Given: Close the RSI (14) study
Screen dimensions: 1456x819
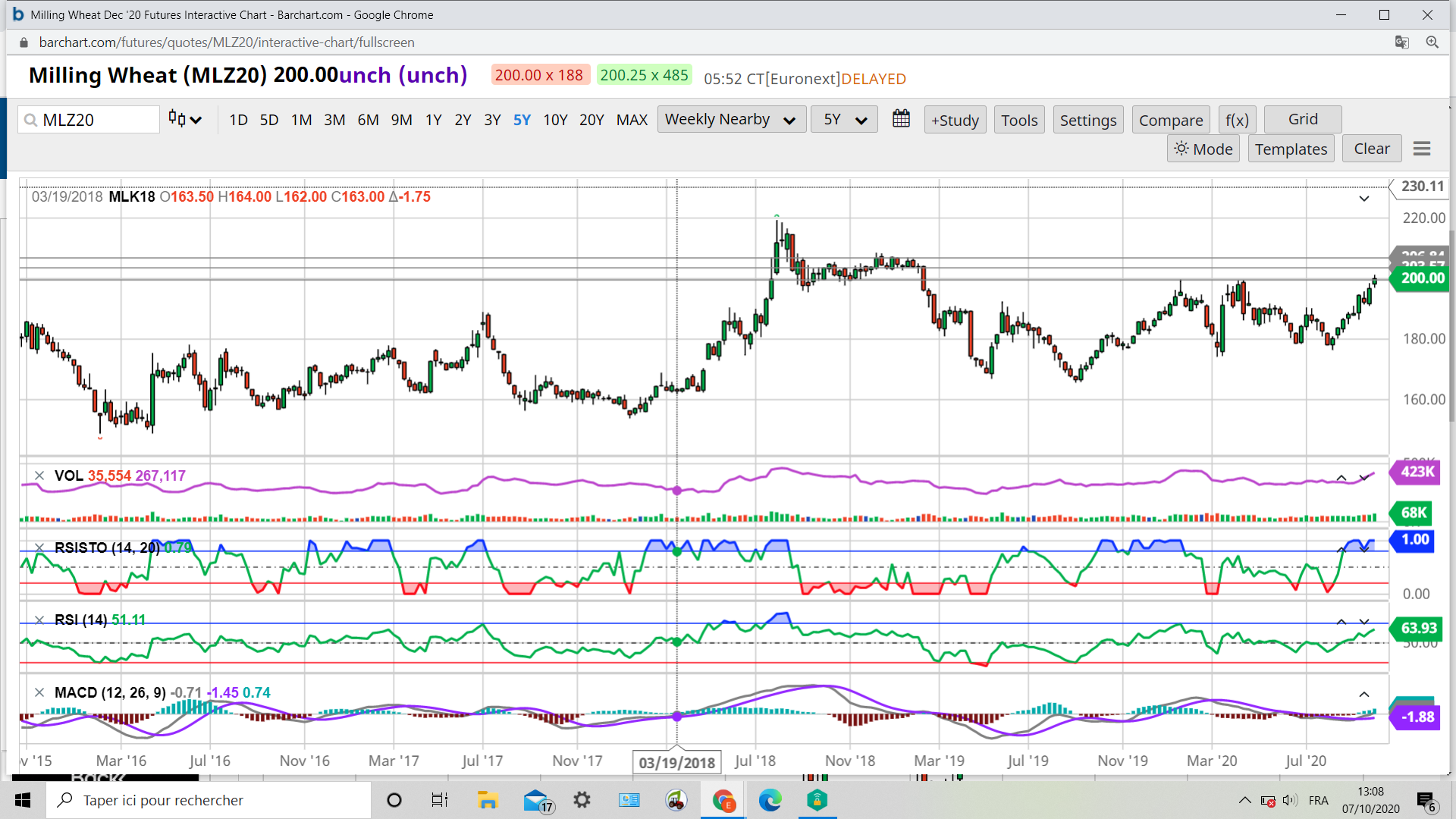Looking at the screenshot, I should click(39, 620).
